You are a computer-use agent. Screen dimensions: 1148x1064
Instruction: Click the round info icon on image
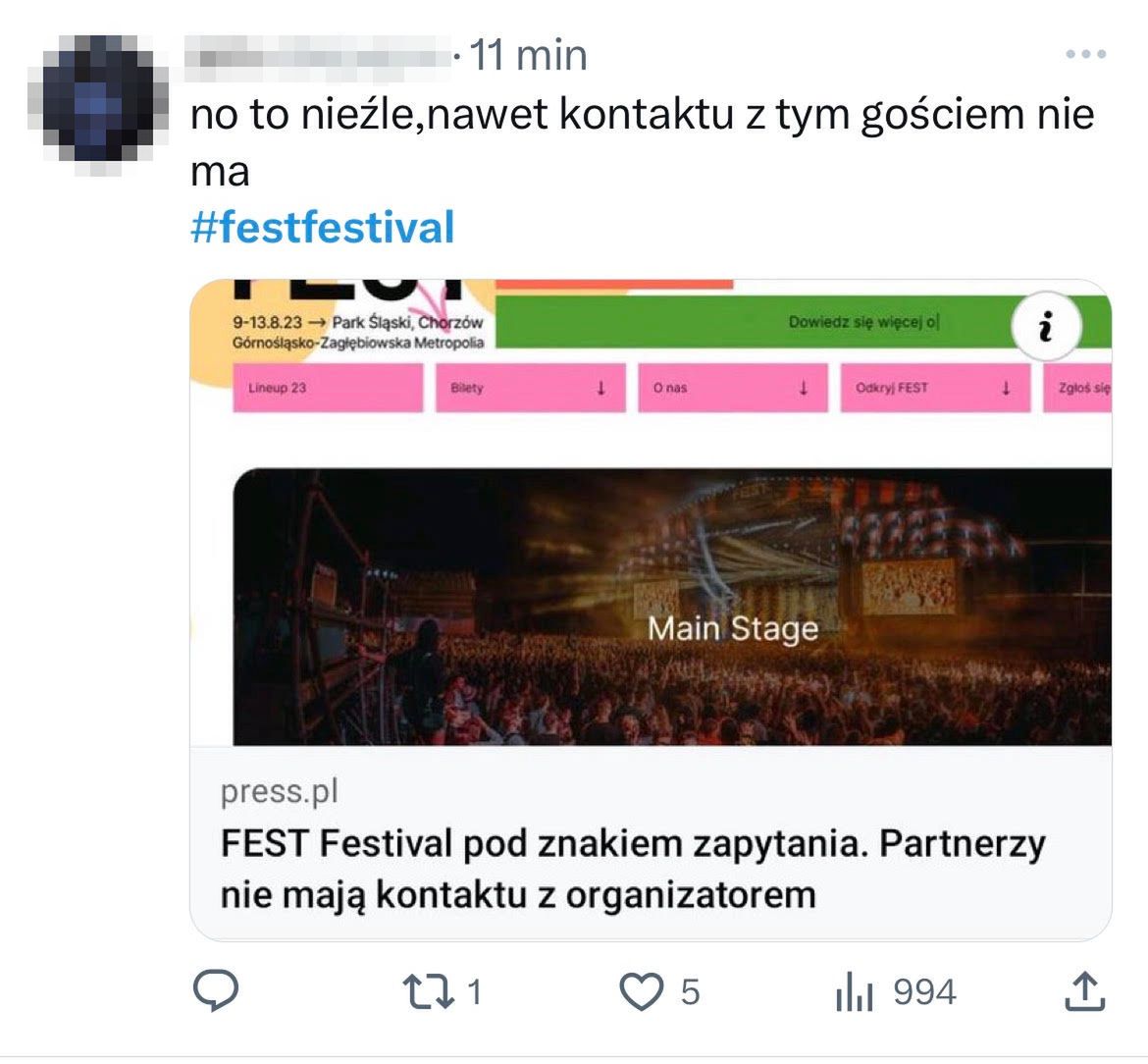point(1046,326)
